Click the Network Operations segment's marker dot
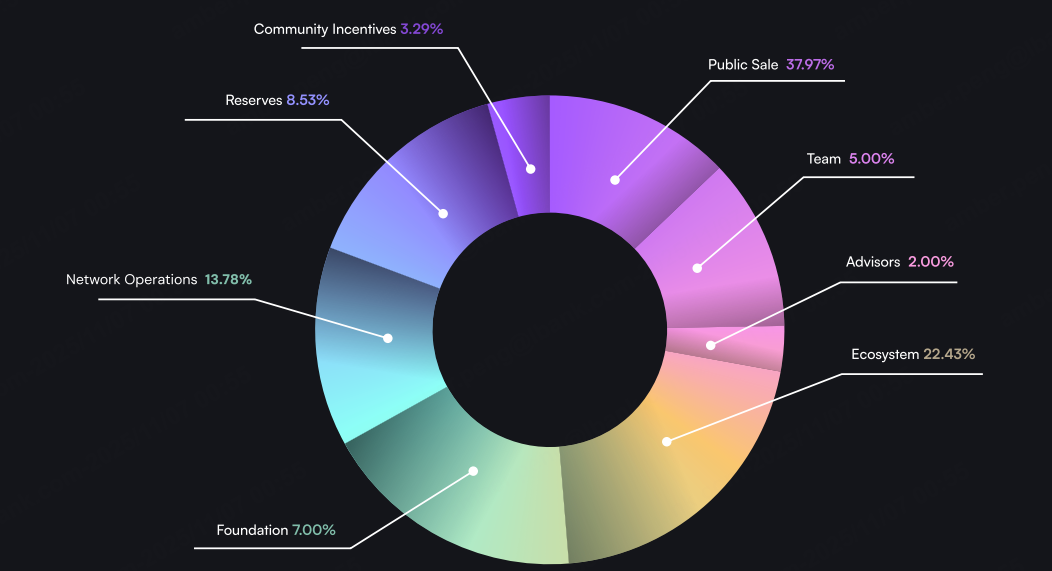1052x571 pixels. click(x=388, y=338)
